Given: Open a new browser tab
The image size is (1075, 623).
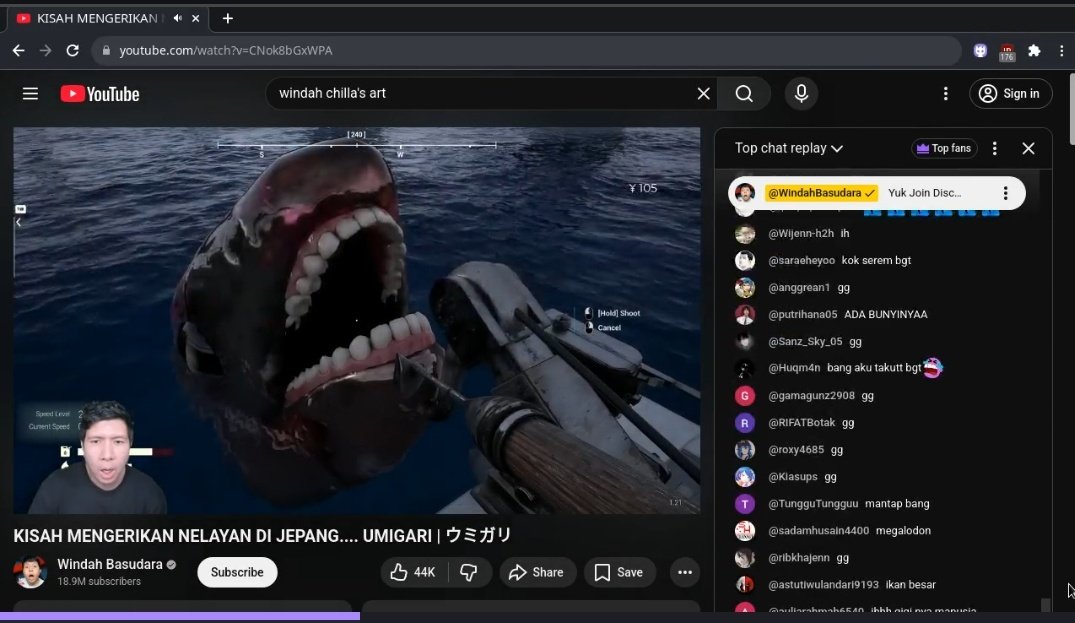Looking at the screenshot, I should tap(228, 19).
